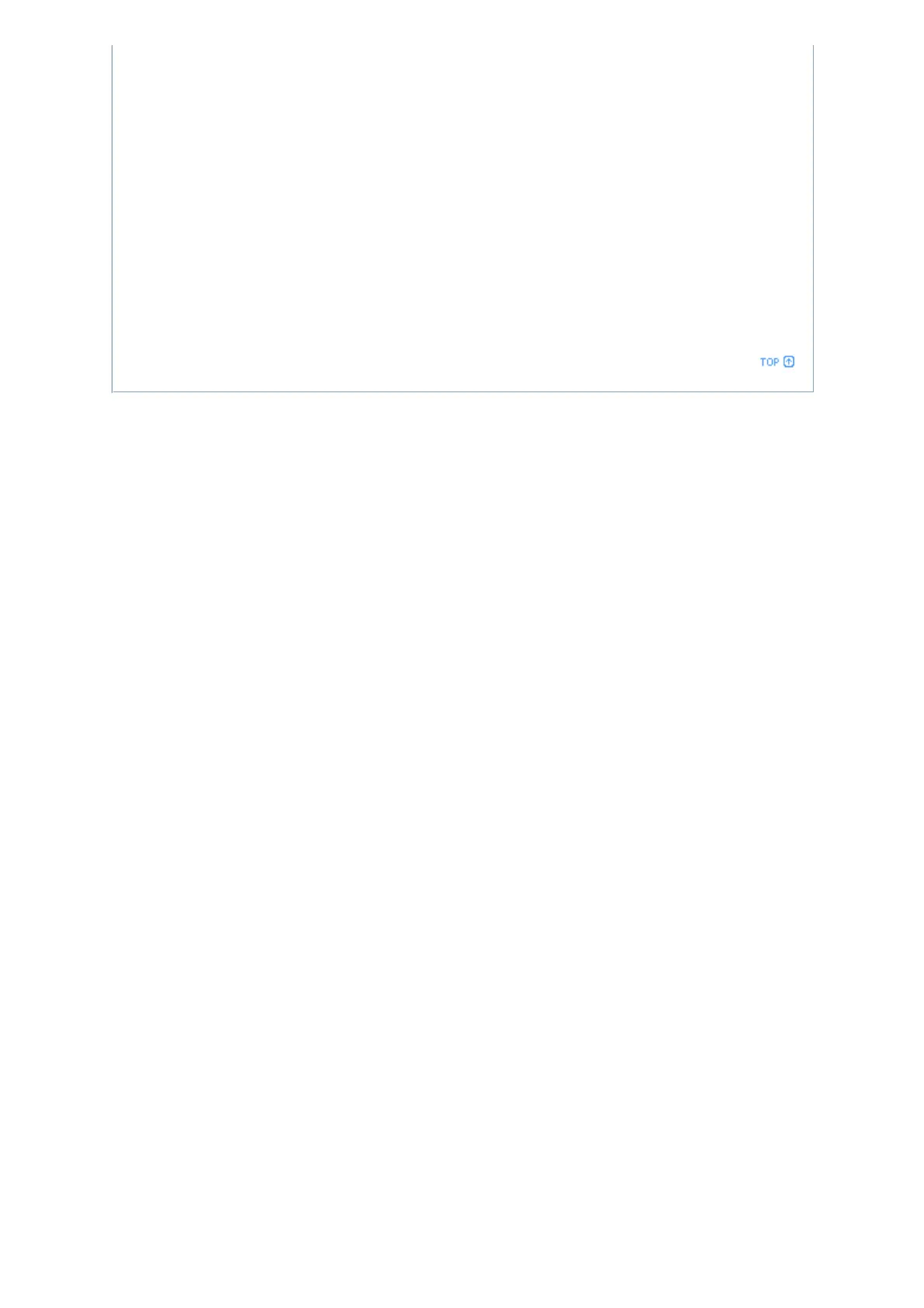
Task: Follow the blue TOP link
Action: [x=769, y=362]
